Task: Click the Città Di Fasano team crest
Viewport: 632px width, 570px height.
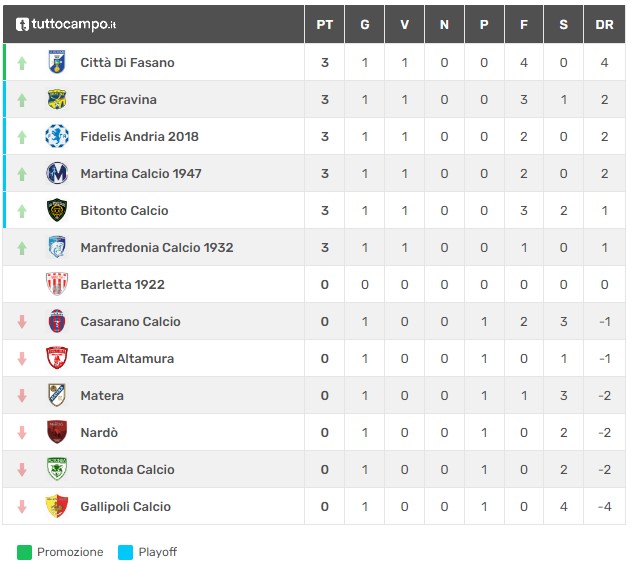Action: [x=57, y=62]
